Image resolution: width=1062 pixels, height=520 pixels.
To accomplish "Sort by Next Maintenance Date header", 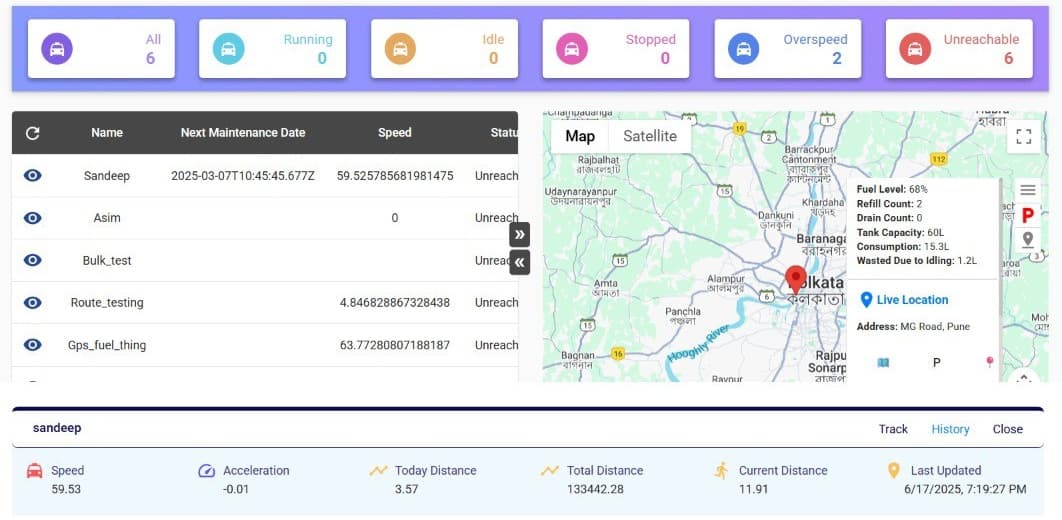I will point(242,133).
